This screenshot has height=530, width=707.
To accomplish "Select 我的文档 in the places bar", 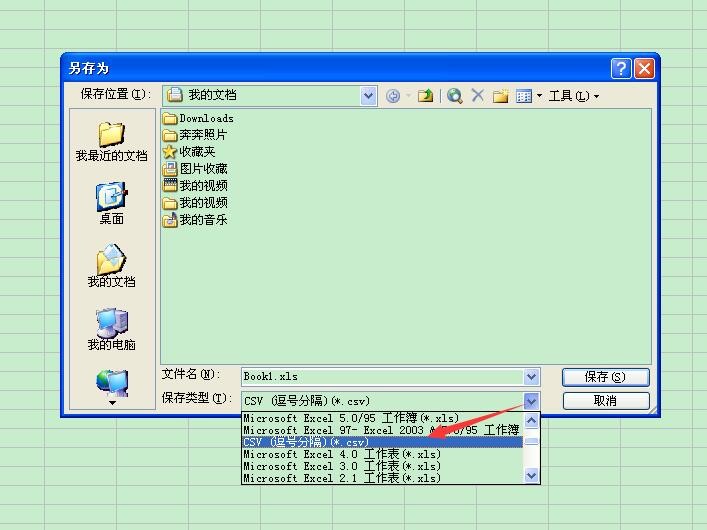I will pos(111,266).
